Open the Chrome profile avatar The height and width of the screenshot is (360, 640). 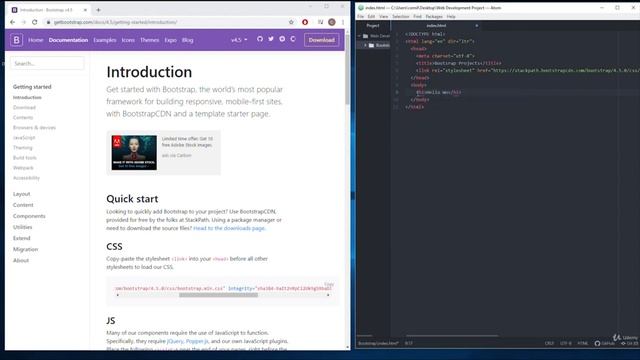[332, 22]
